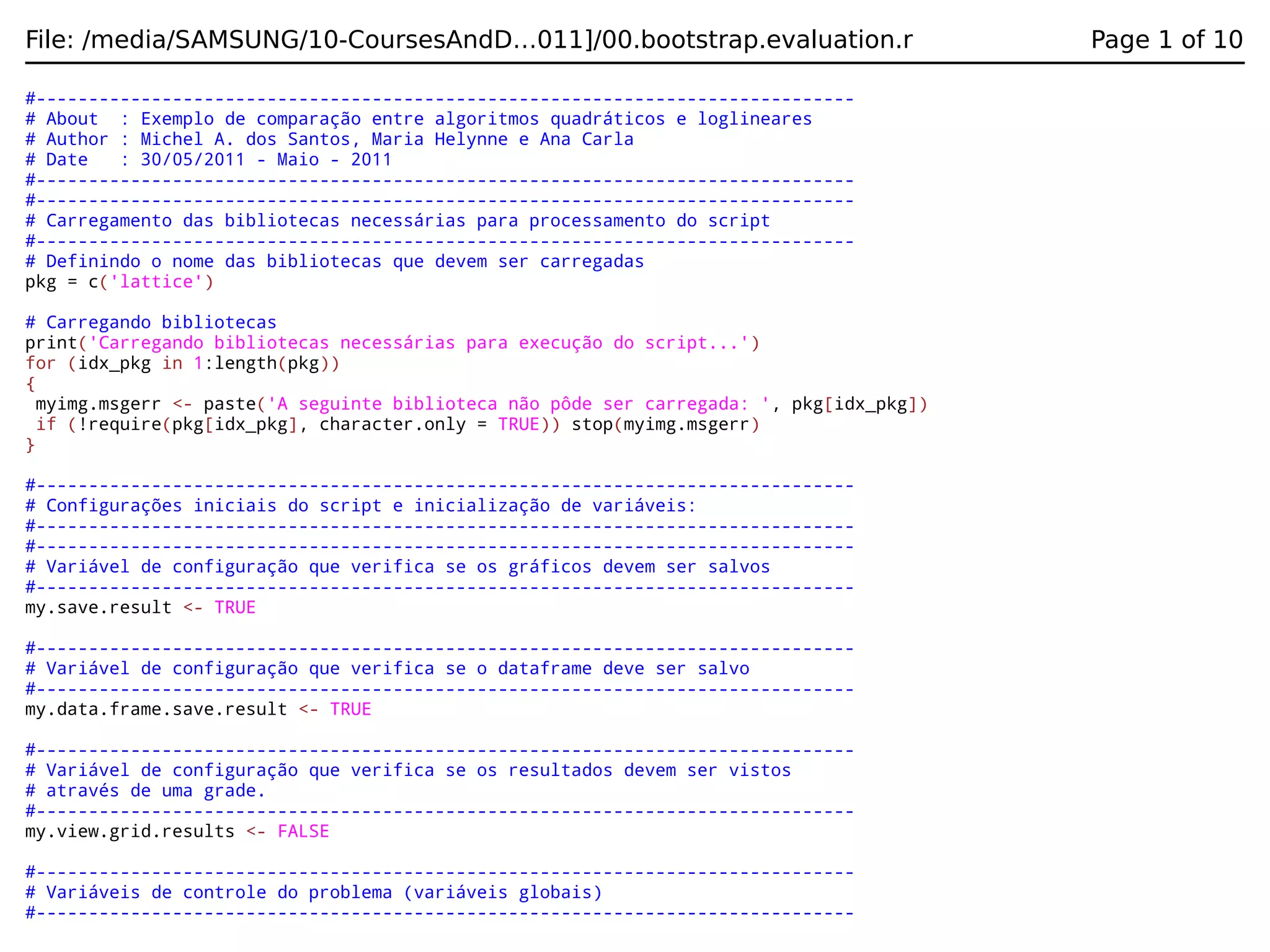Click the opening curly brace of loop
Viewport: 1270px width, 952px height.
[30, 384]
